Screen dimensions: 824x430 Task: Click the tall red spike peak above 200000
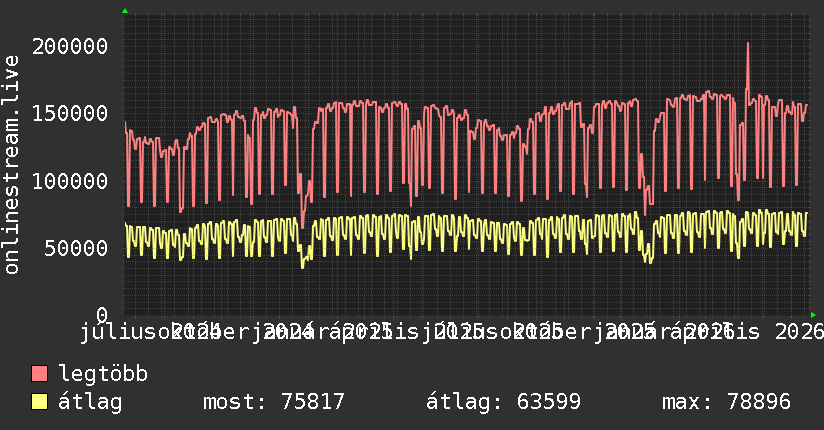point(748,44)
